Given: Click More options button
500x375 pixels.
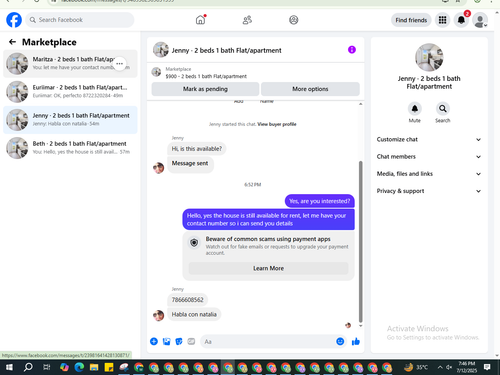Looking at the screenshot, I should (310, 89).
